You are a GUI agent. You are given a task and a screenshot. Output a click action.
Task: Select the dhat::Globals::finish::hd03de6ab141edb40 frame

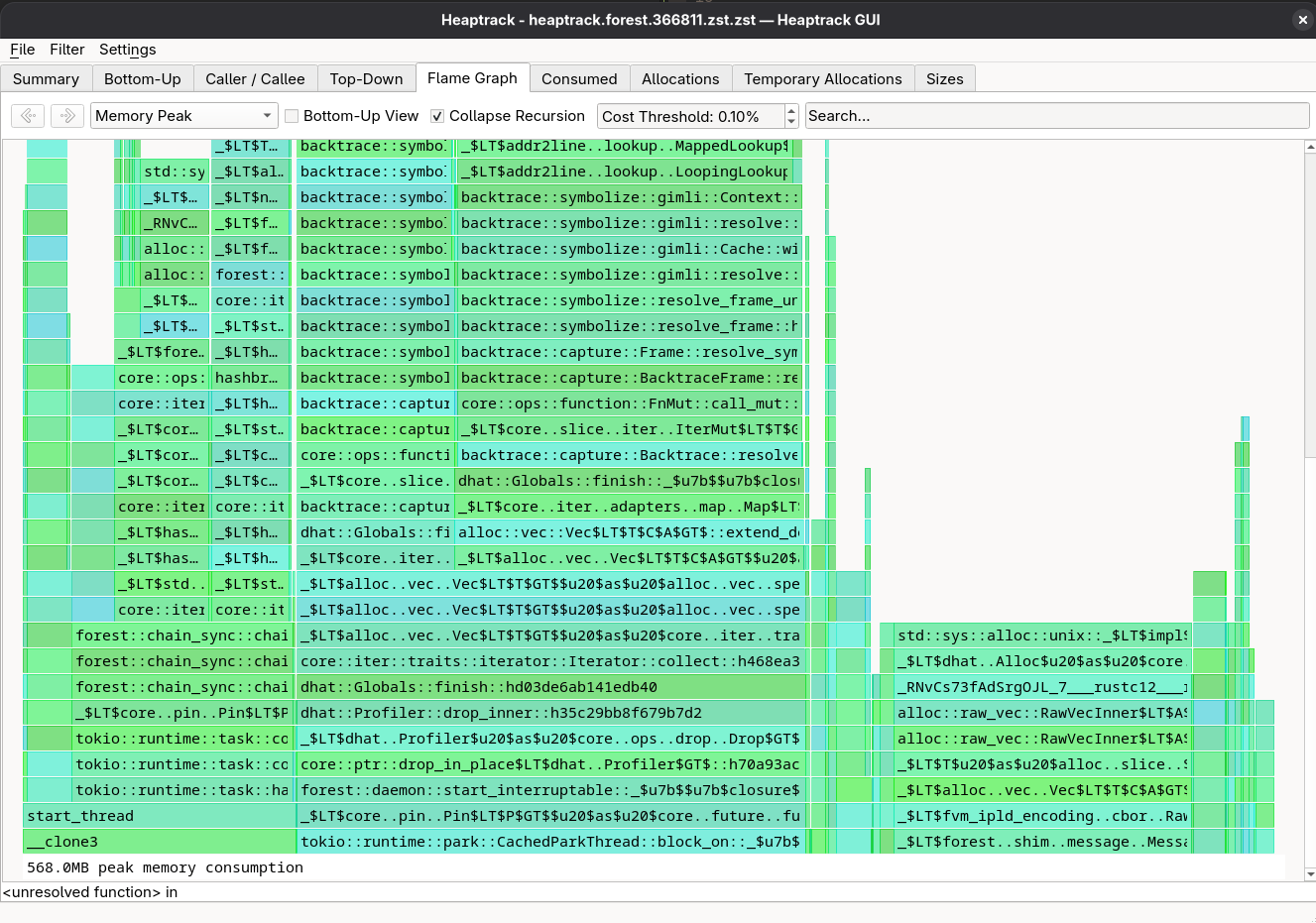551,687
